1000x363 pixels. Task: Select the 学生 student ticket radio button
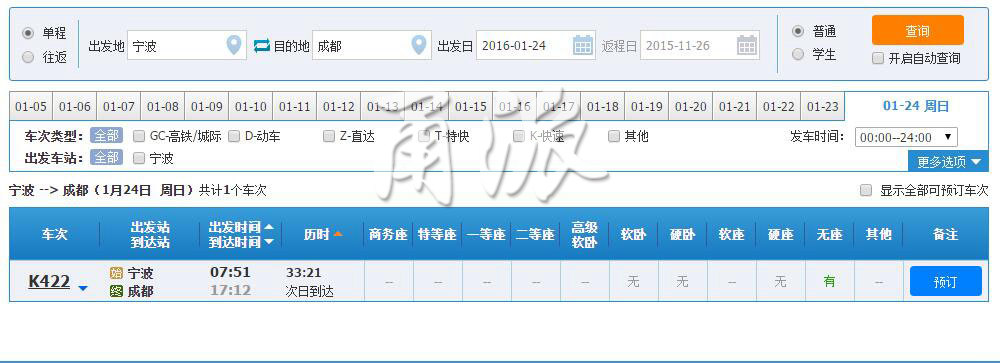[798, 55]
